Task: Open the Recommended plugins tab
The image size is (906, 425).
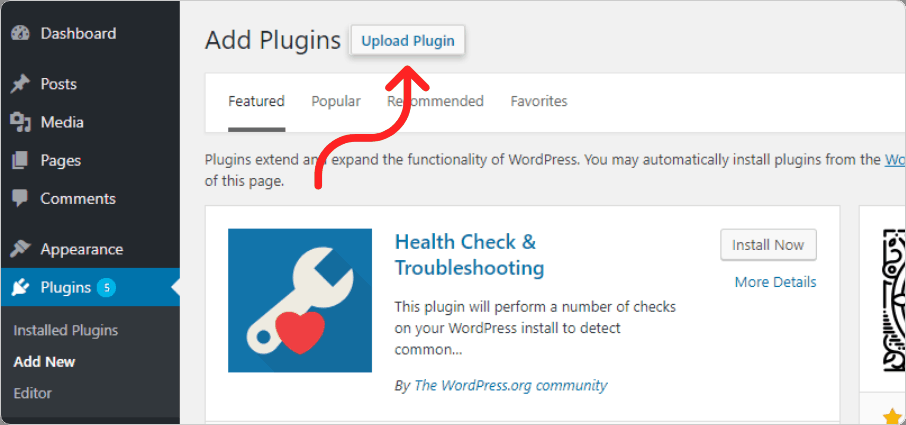Action: [x=435, y=102]
